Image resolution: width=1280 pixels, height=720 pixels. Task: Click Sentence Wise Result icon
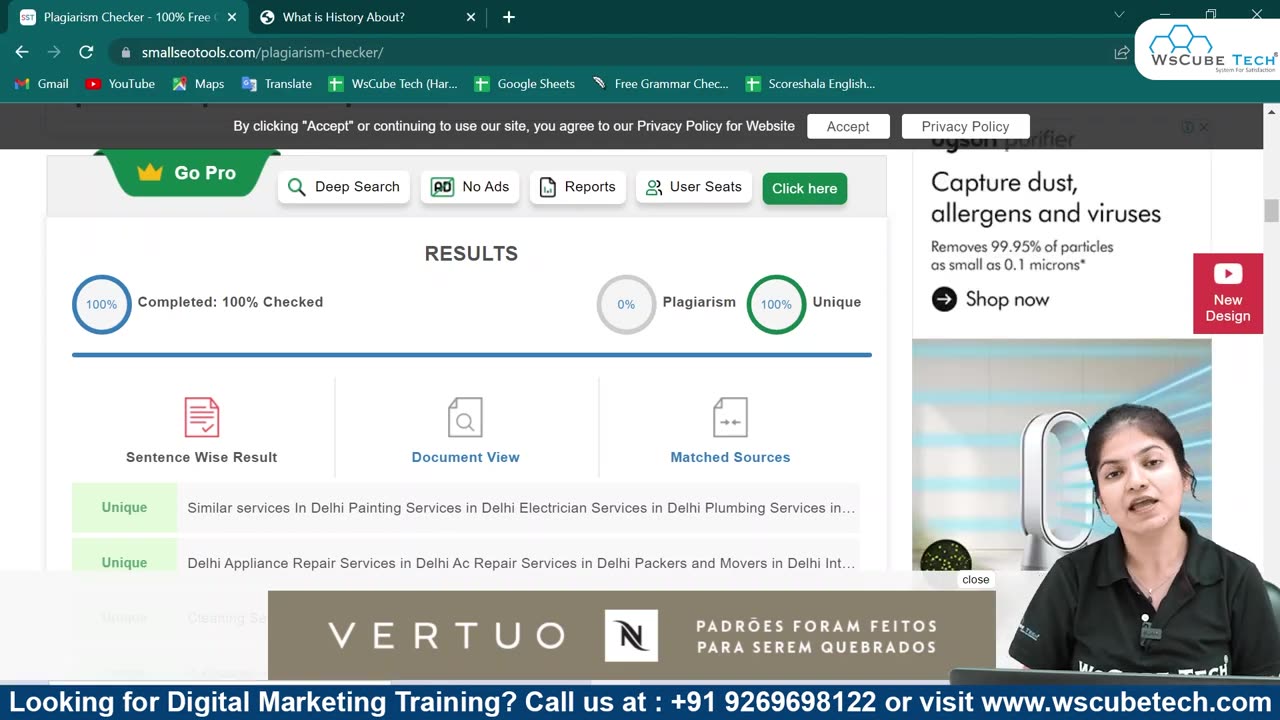(201, 417)
